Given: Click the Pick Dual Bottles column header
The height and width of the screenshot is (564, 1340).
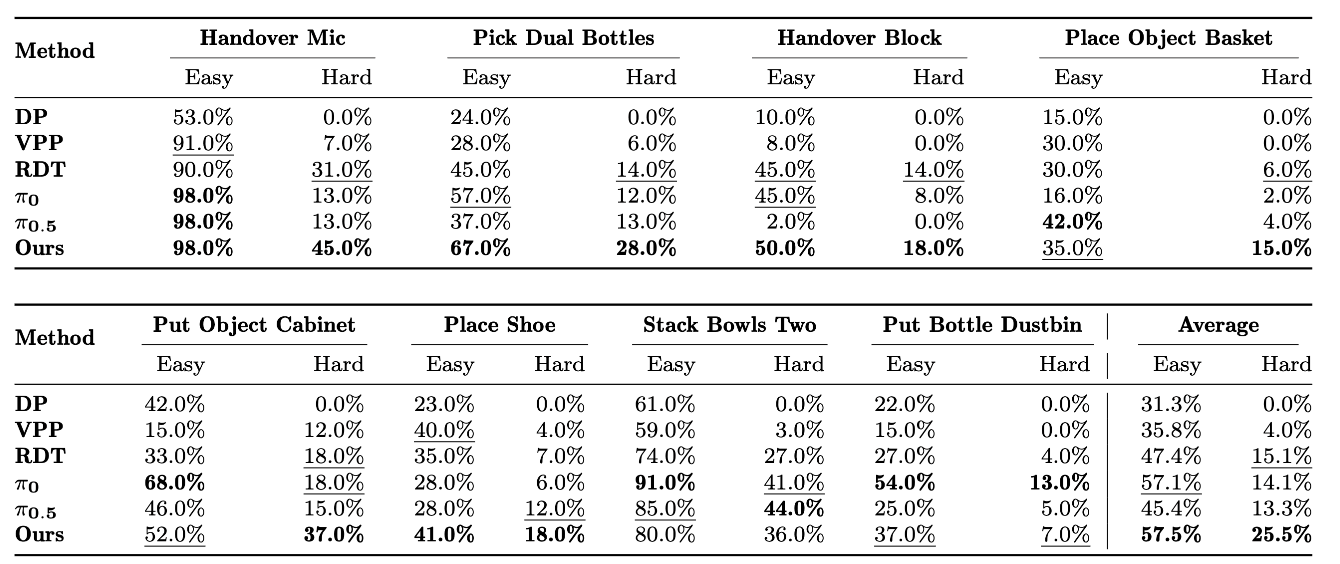Looking at the screenshot, I should tap(564, 39).
